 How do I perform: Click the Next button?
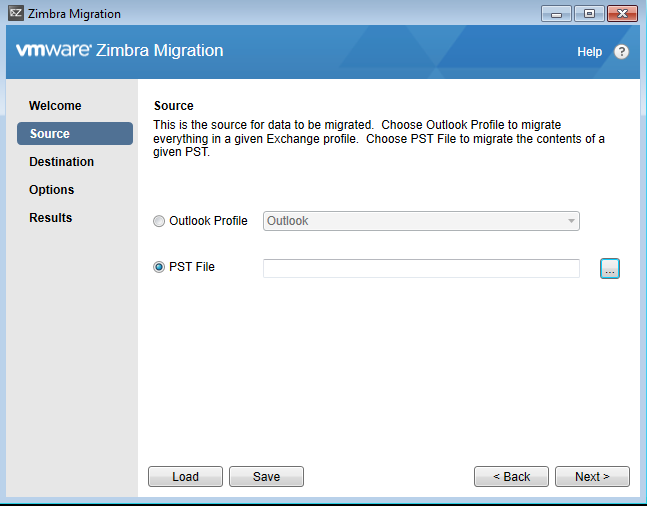tap(592, 477)
